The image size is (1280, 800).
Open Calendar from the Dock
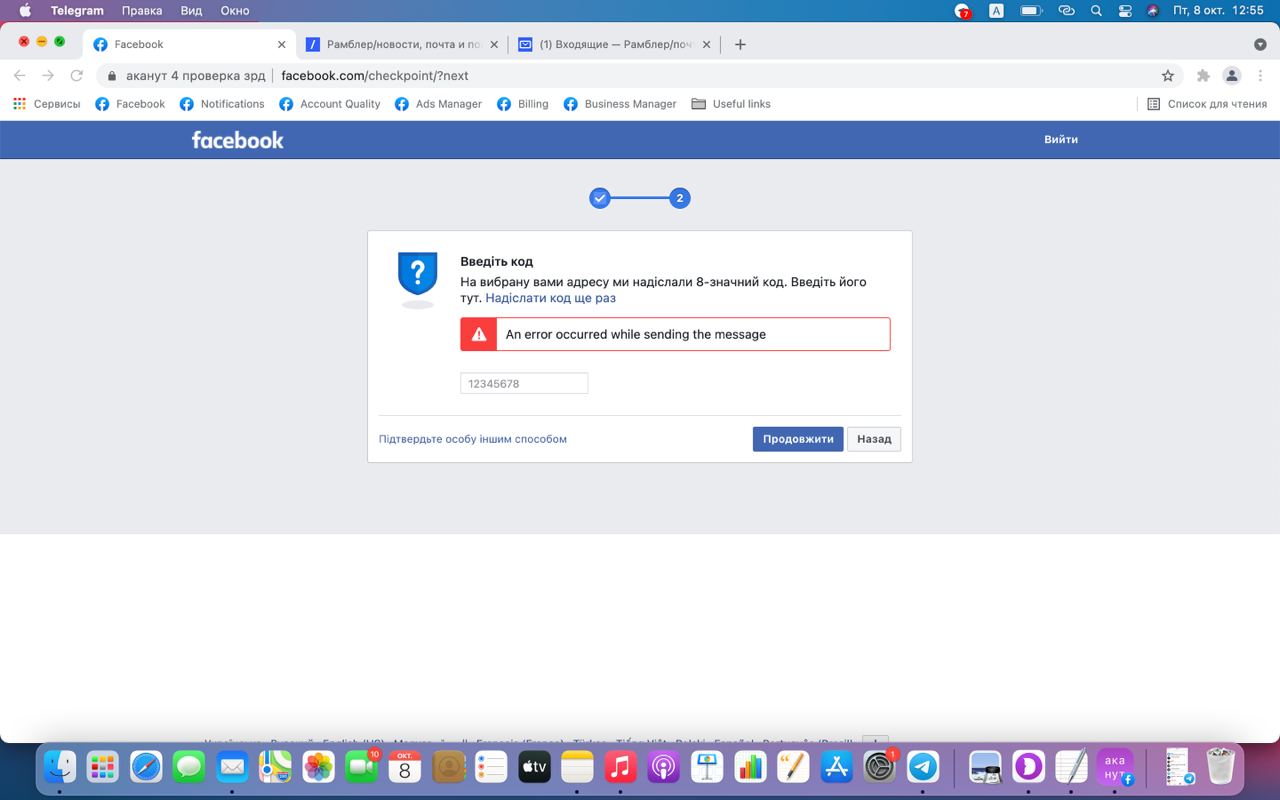point(405,767)
